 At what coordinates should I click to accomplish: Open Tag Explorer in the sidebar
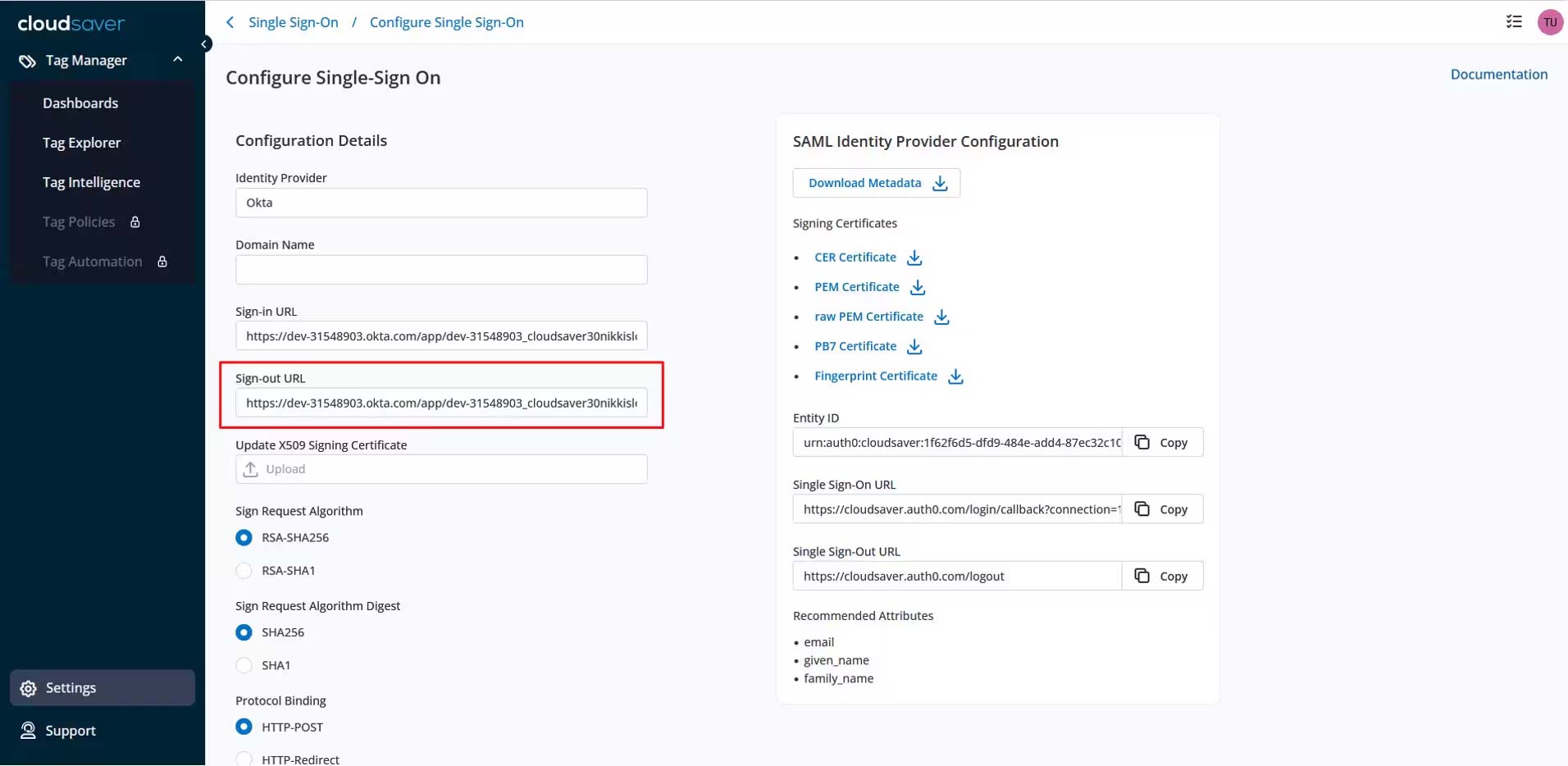(81, 143)
